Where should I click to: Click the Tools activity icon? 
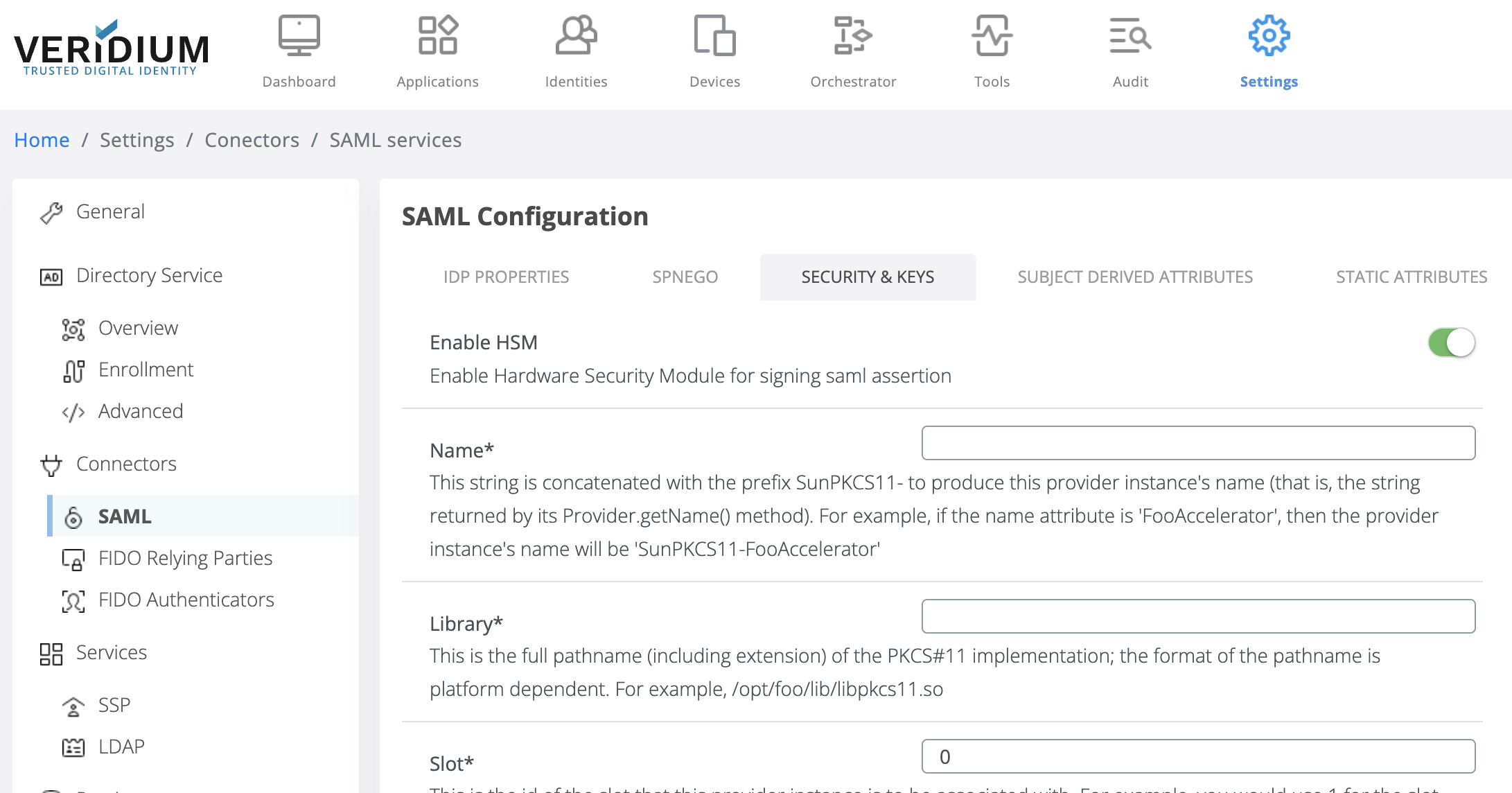pos(992,36)
